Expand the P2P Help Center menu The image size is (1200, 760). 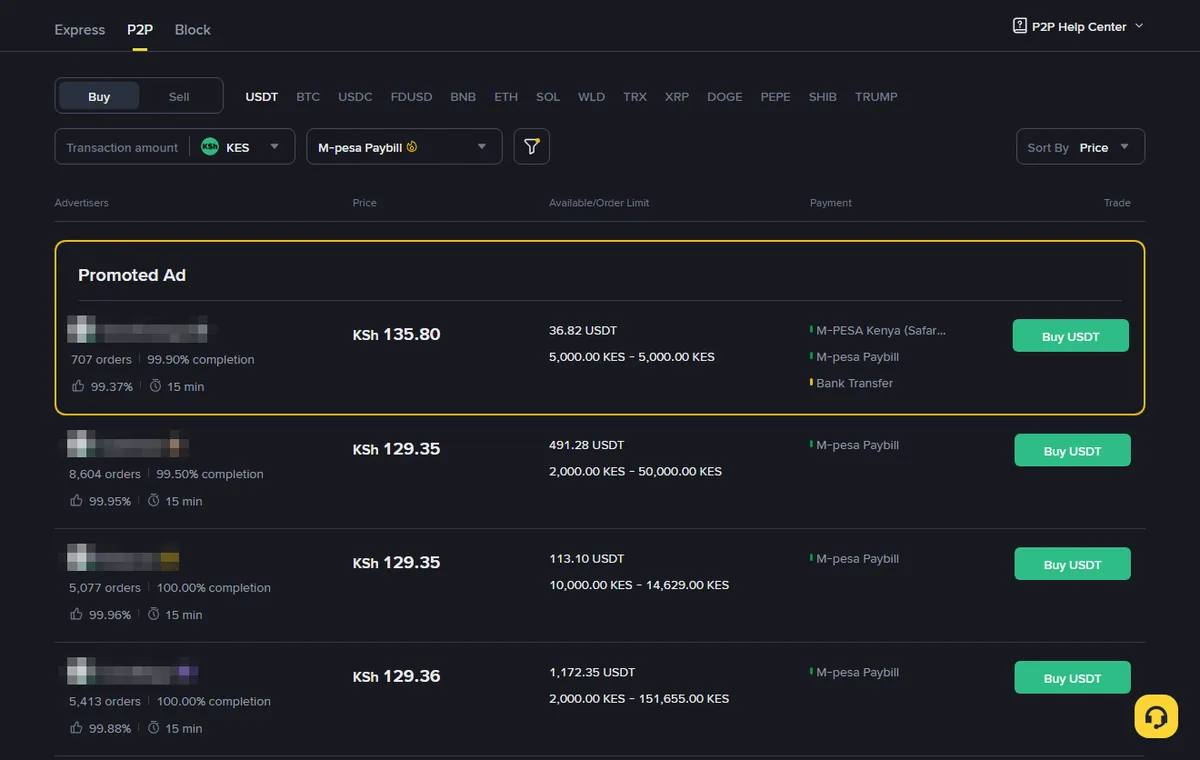click(x=1078, y=27)
